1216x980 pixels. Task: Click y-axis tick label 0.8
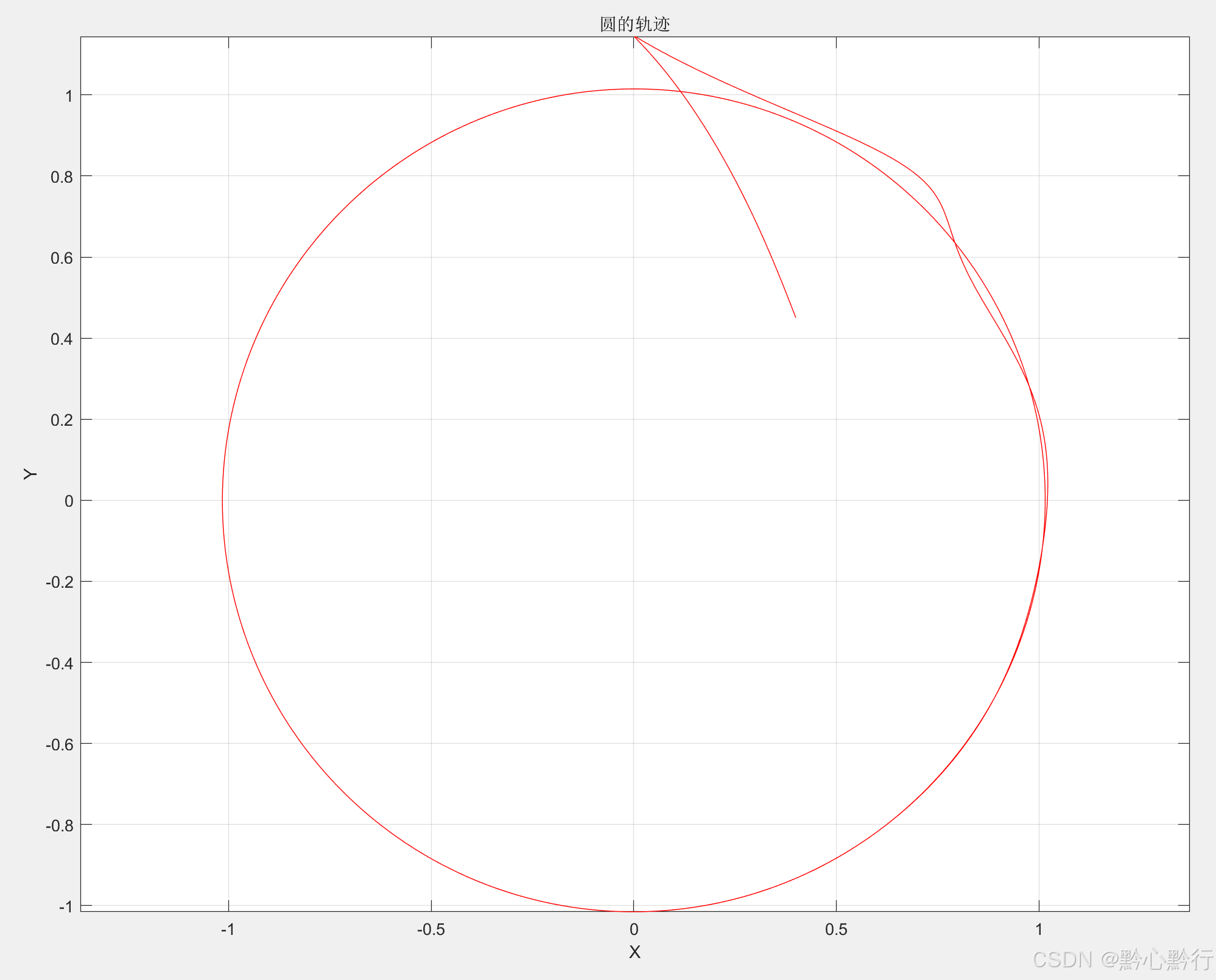pos(62,177)
